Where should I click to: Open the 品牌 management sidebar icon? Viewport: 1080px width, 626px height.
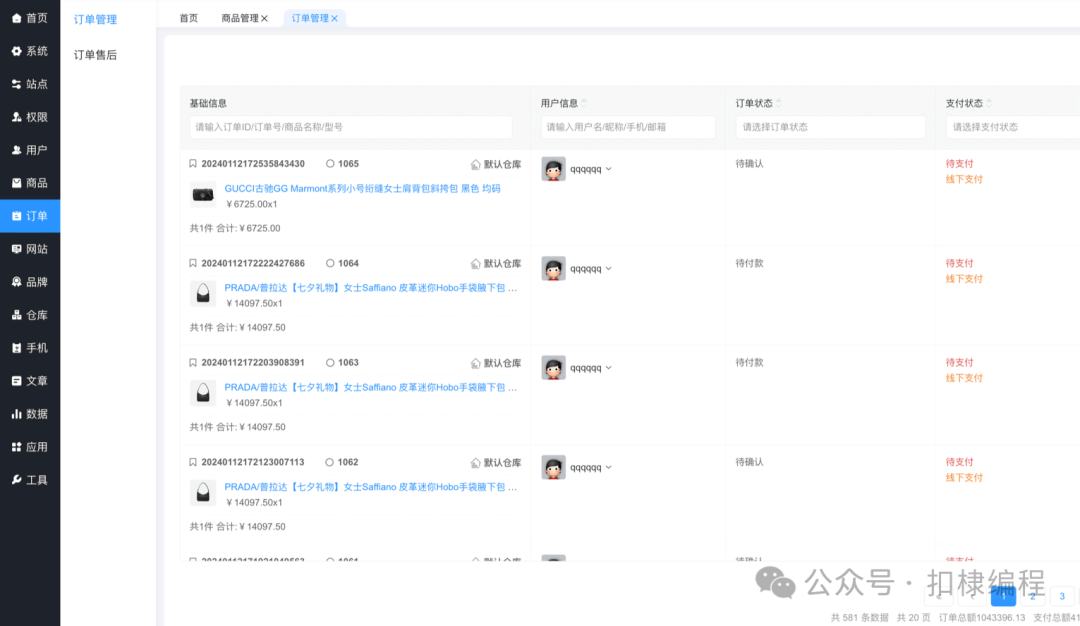click(x=30, y=281)
